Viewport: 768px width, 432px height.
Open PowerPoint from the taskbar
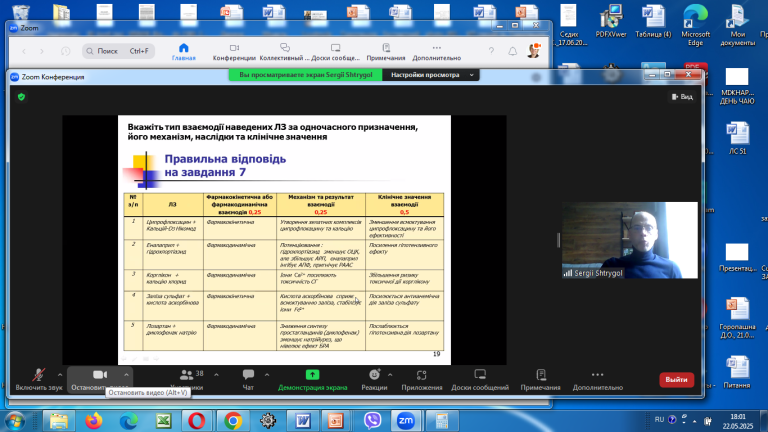tap(336, 421)
